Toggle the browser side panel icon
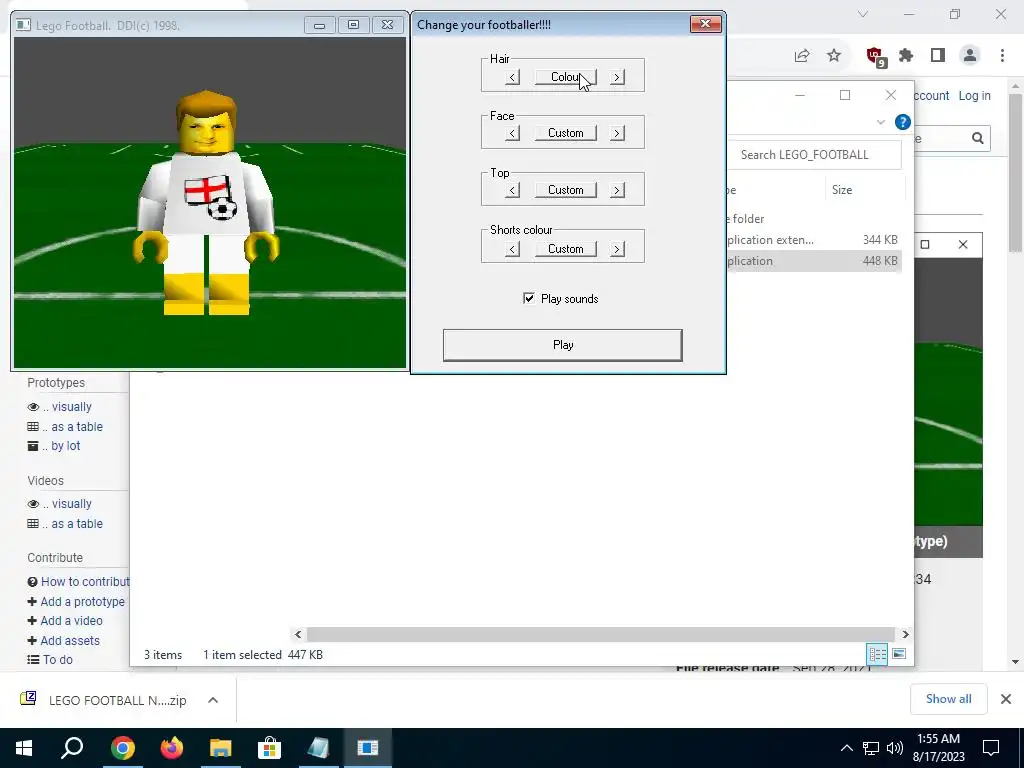 tap(938, 56)
